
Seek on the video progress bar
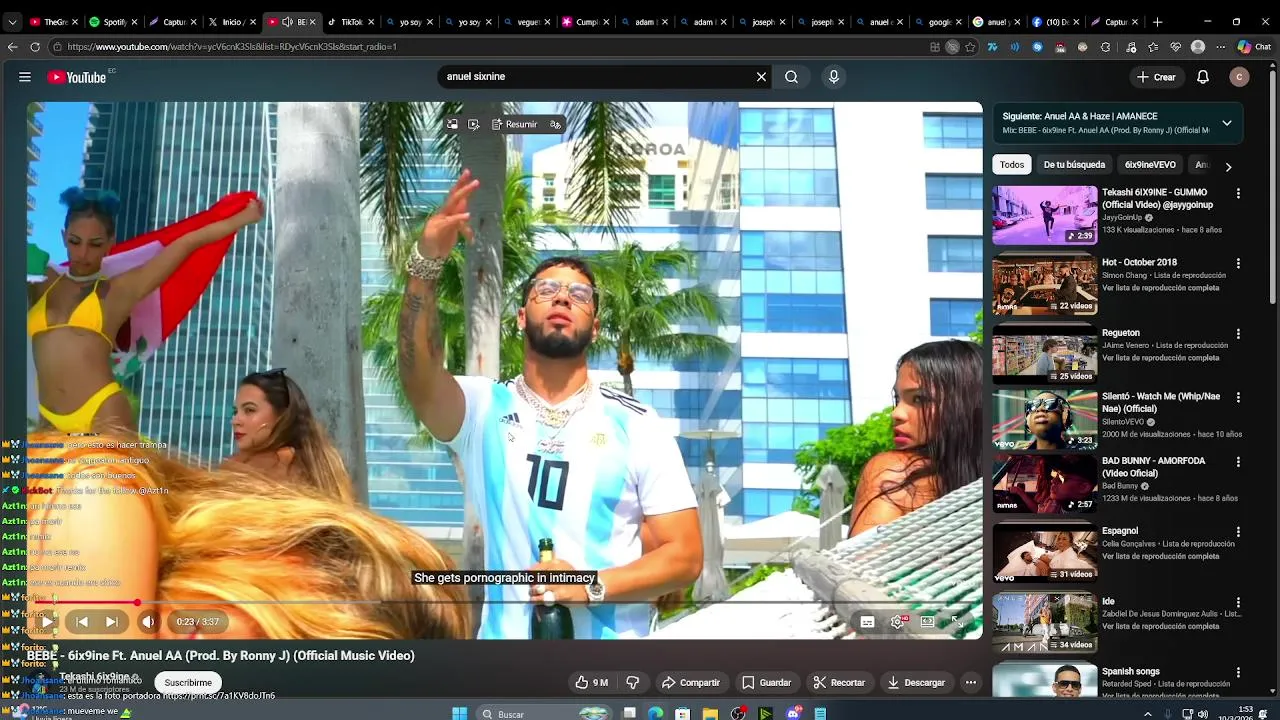pos(505,603)
